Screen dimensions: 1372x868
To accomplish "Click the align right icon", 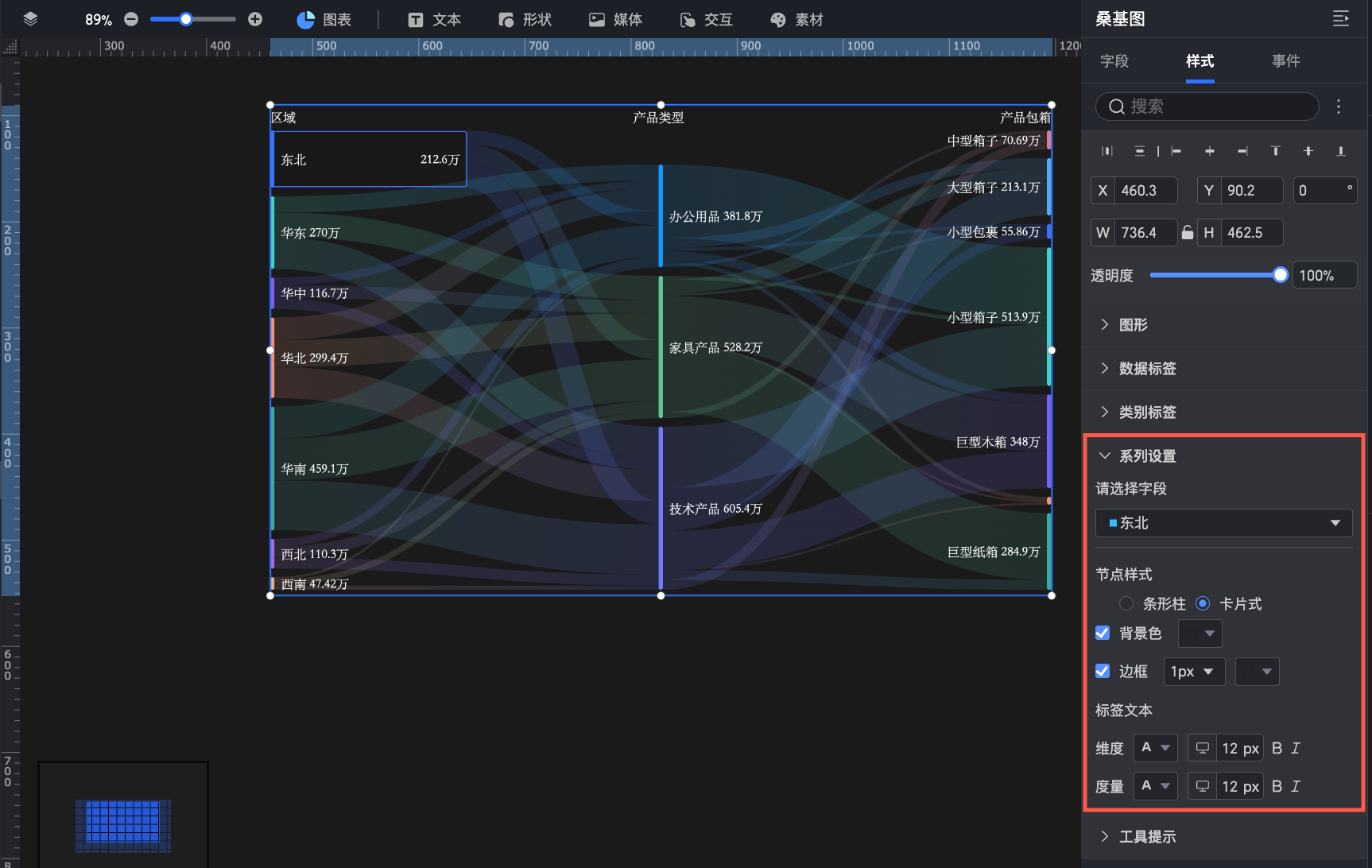I will coord(1242,151).
